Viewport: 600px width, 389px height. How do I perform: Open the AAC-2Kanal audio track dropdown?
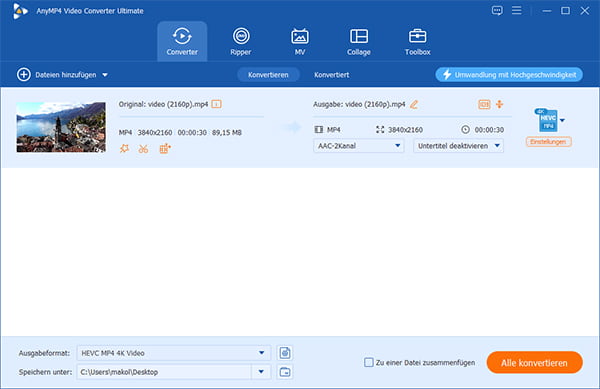point(359,146)
